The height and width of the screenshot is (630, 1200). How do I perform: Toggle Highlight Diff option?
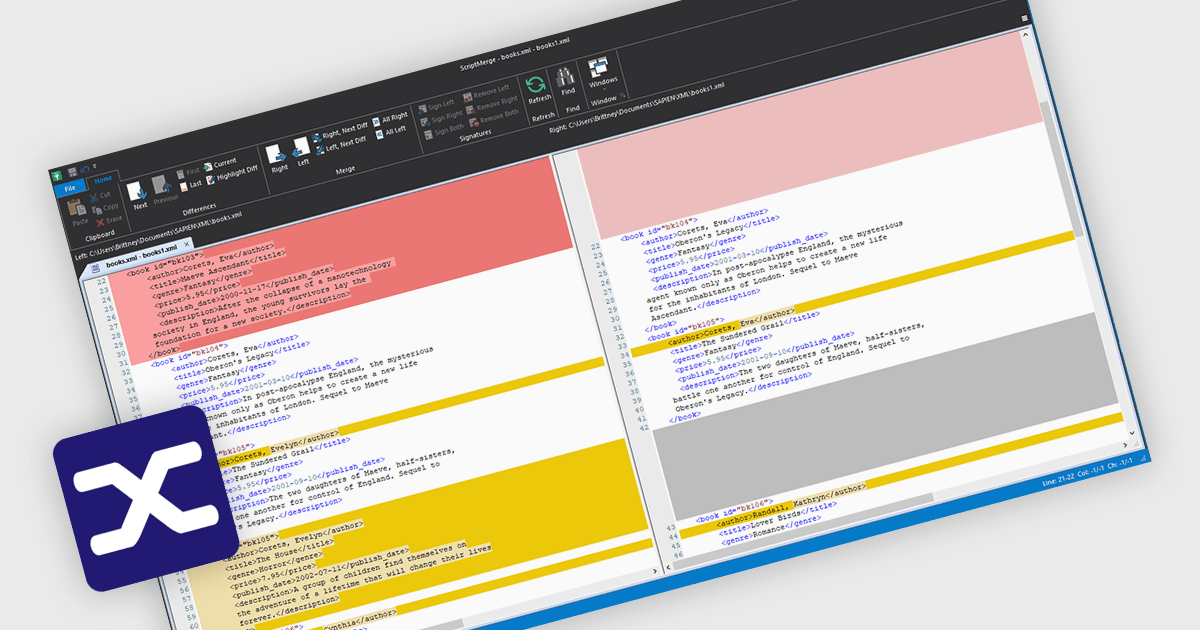point(232,172)
